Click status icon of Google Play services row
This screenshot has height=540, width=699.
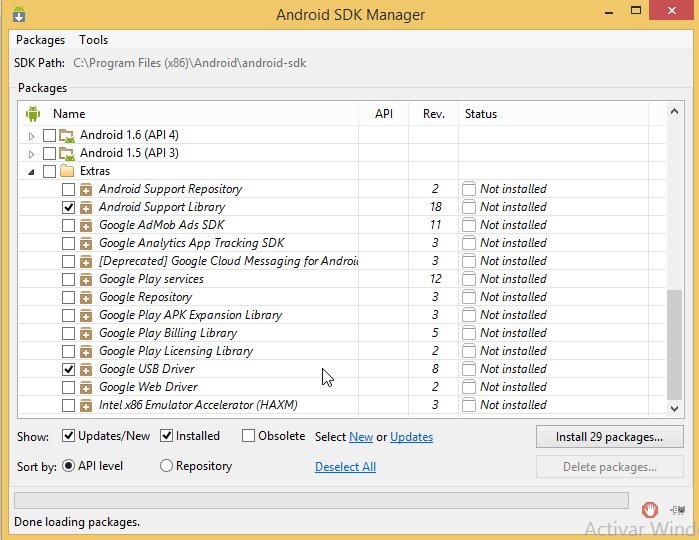click(x=469, y=279)
